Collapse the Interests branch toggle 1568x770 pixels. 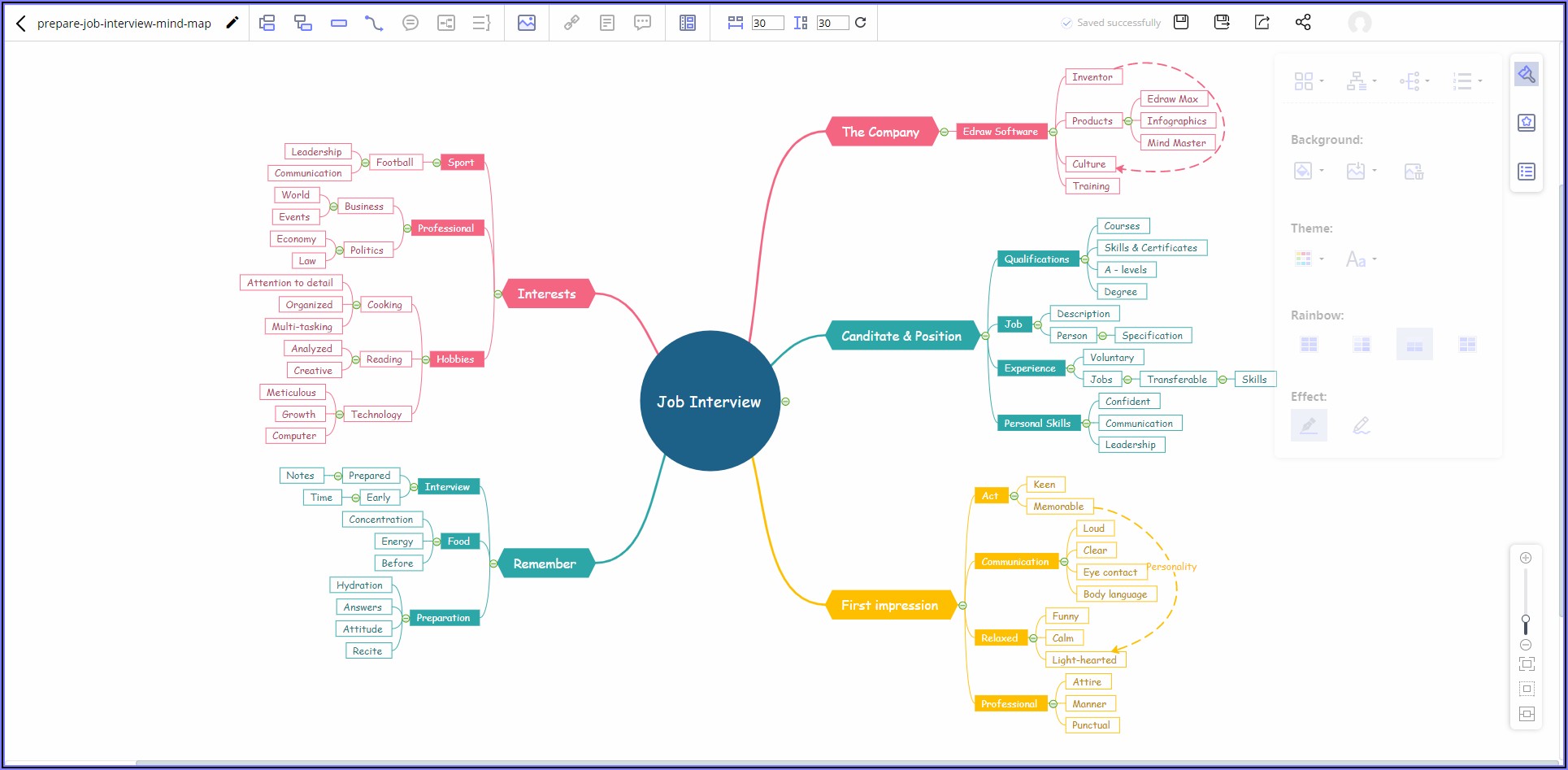tap(497, 294)
